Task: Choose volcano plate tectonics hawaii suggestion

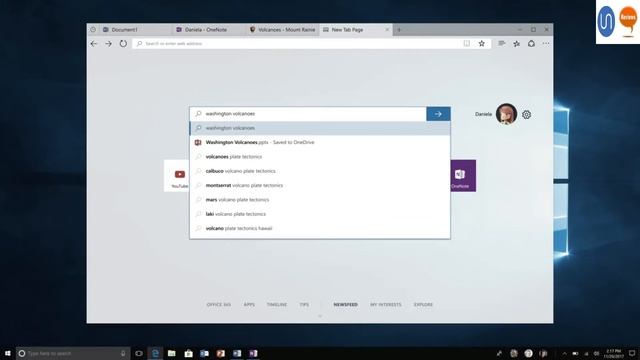Action: coord(320,228)
